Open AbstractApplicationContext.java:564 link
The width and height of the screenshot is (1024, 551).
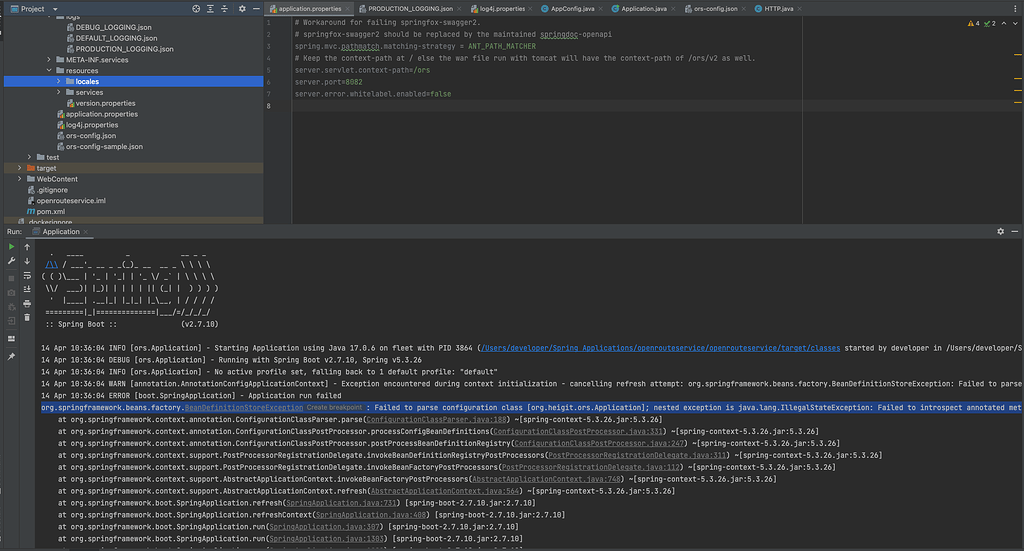445,492
